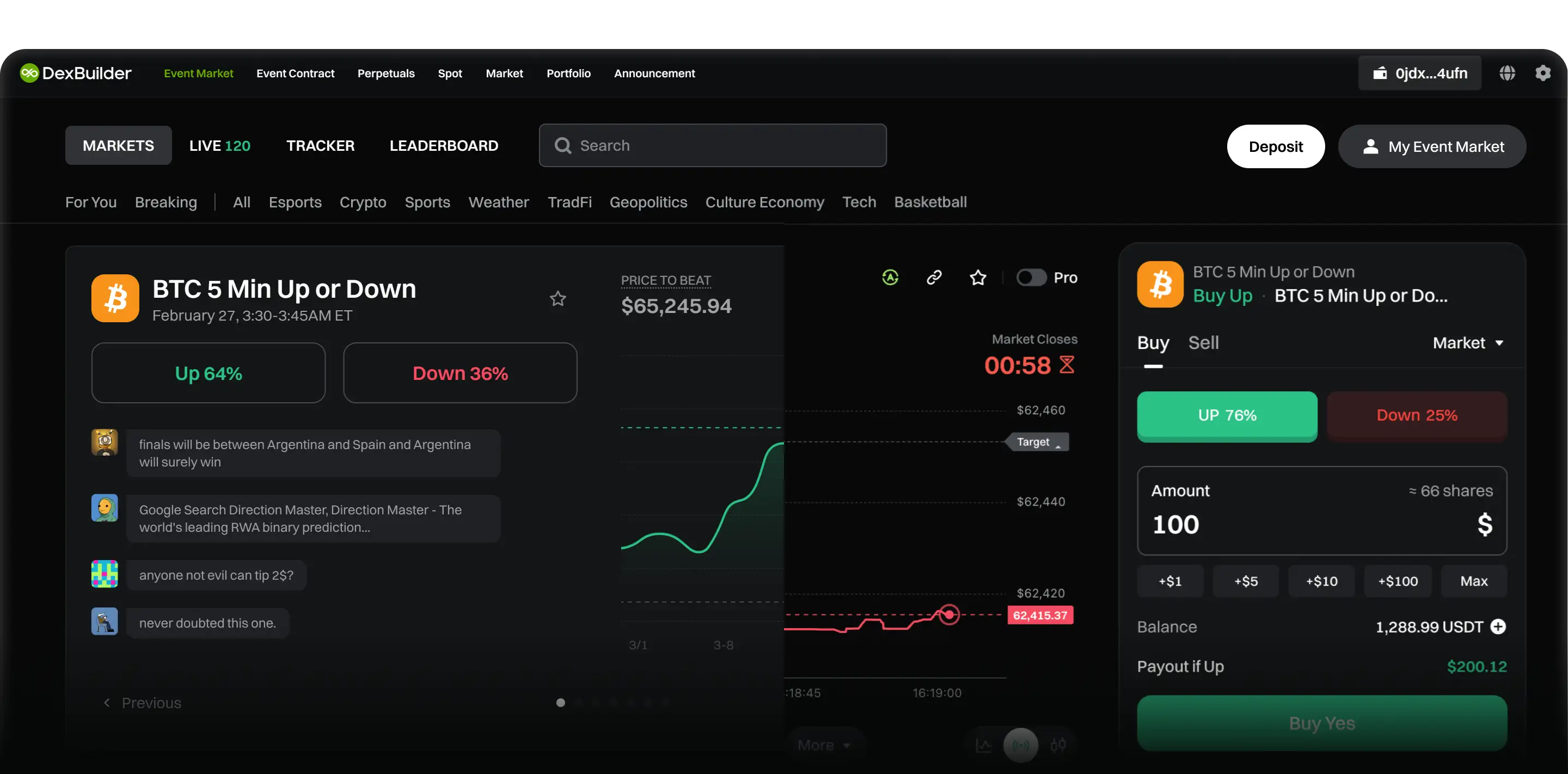This screenshot has width=1568, height=774.
Task: Open the settings gear icon
Action: 1543,73
